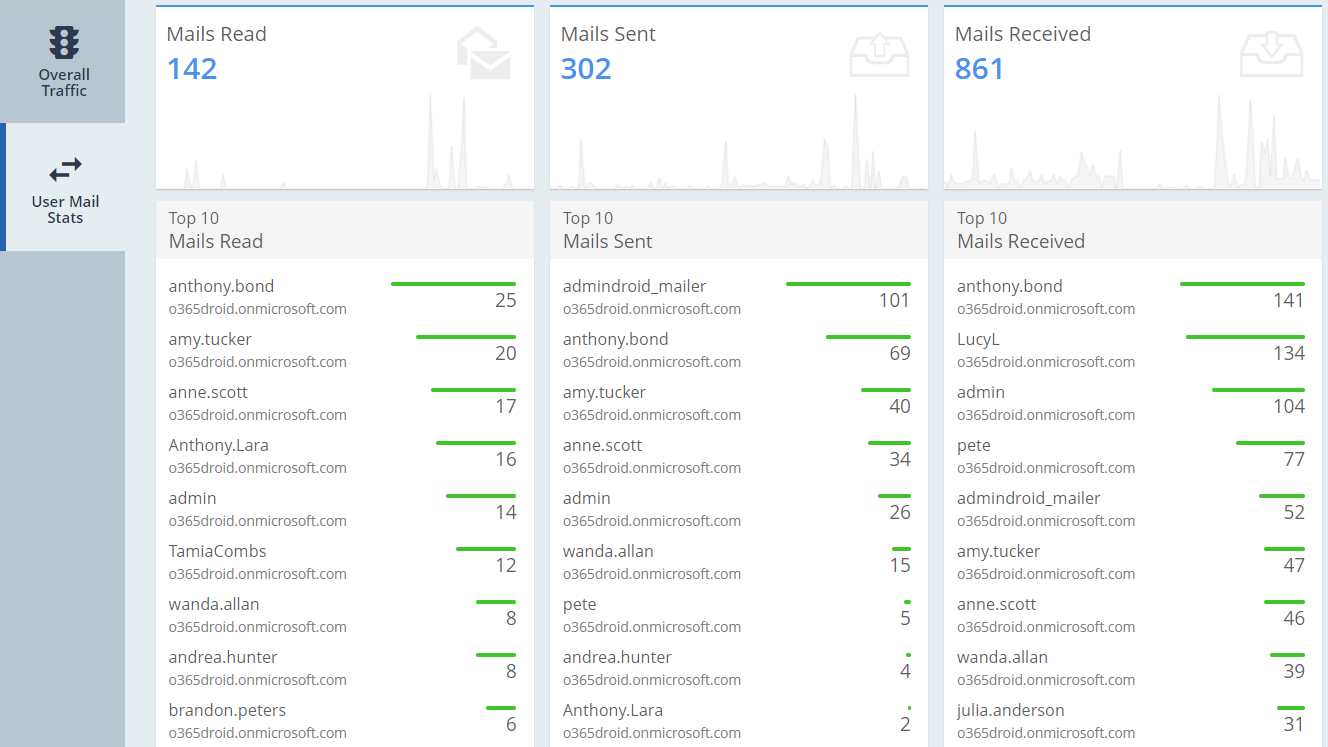
Task: Click the green bar for pete's received mails
Action: pos(1270,443)
